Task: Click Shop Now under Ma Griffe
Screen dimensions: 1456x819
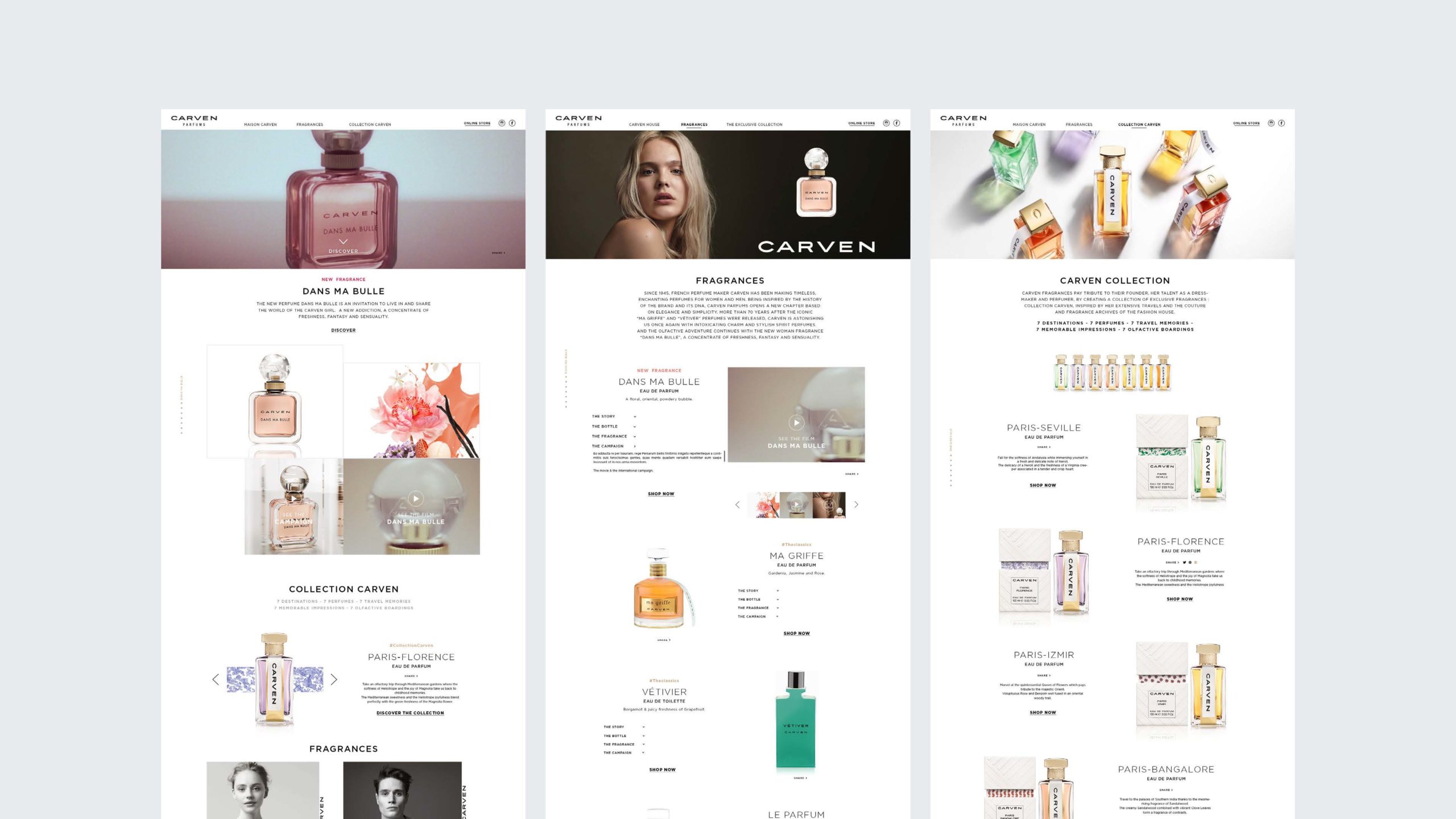Action: pos(796,633)
